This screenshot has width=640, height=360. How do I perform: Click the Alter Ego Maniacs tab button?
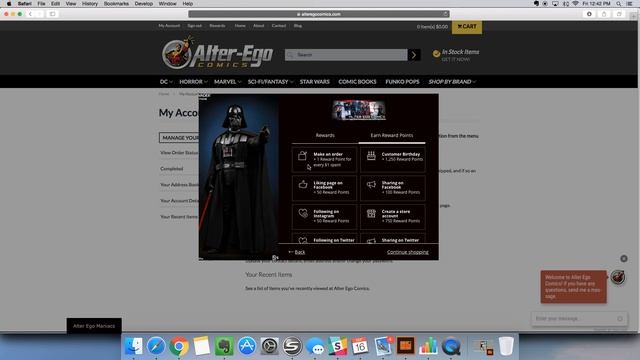(94, 326)
